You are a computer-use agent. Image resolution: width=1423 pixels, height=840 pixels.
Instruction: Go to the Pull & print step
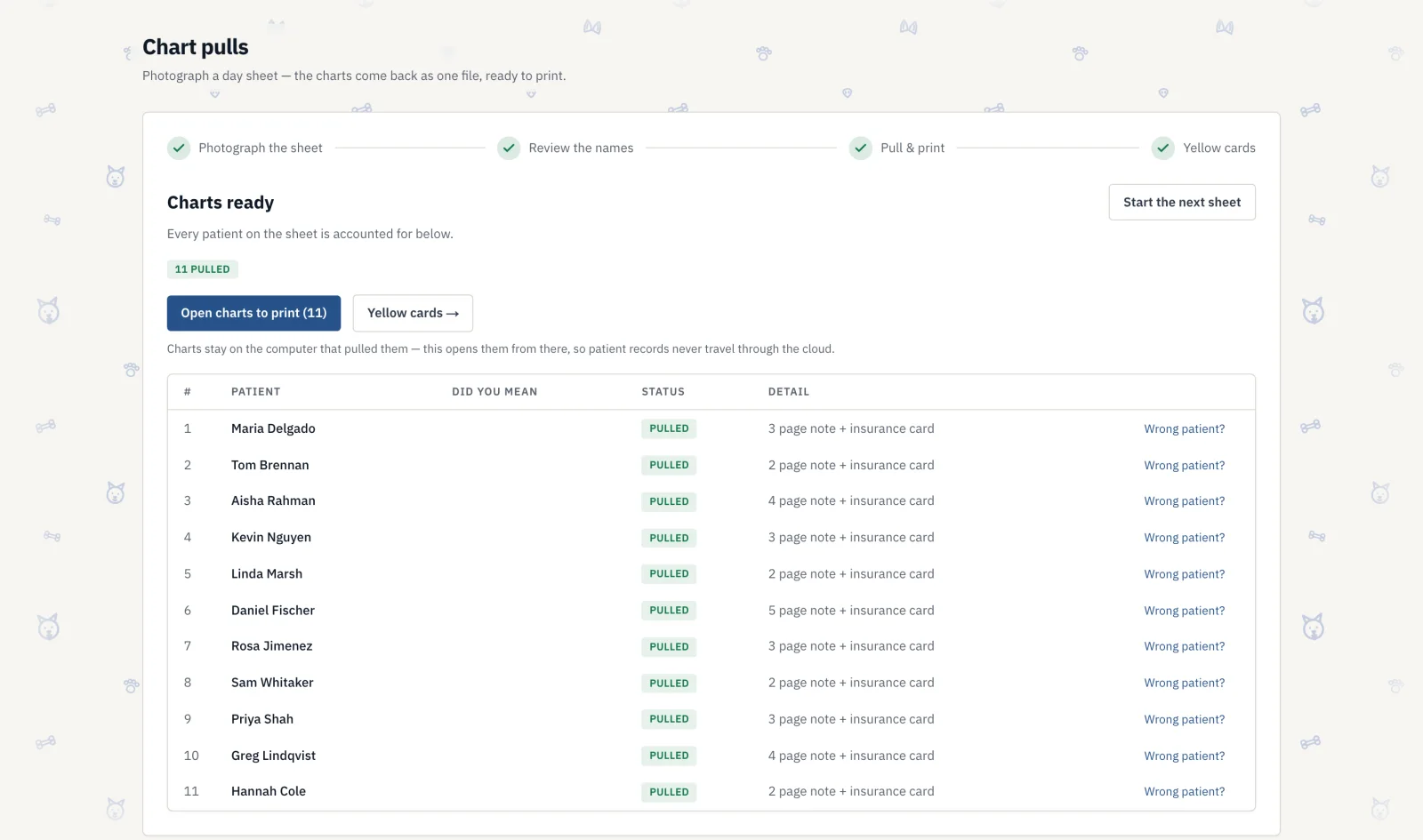click(912, 148)
